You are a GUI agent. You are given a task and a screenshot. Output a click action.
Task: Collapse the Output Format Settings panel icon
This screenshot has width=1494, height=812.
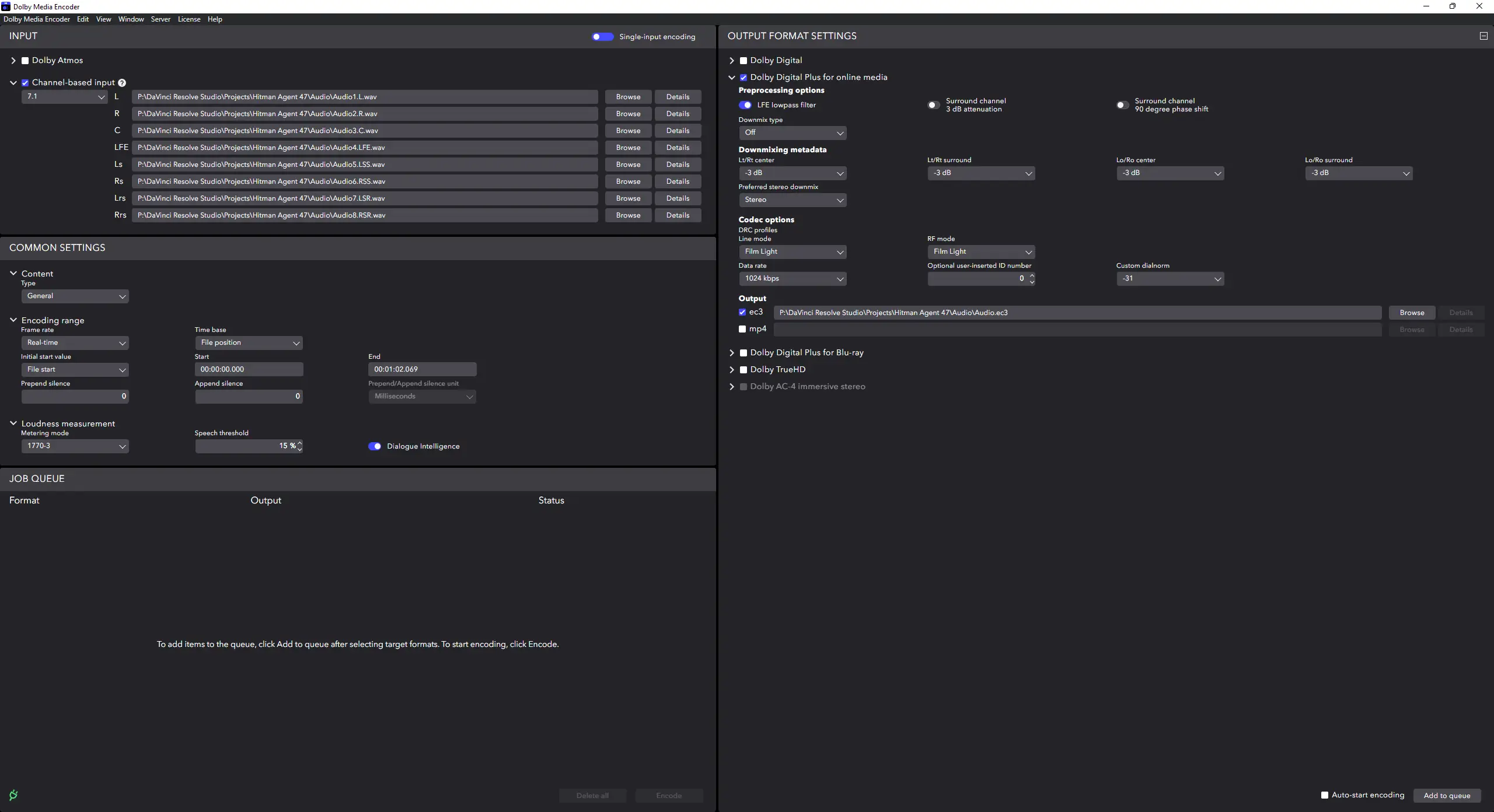click(x=1483, y=36)
